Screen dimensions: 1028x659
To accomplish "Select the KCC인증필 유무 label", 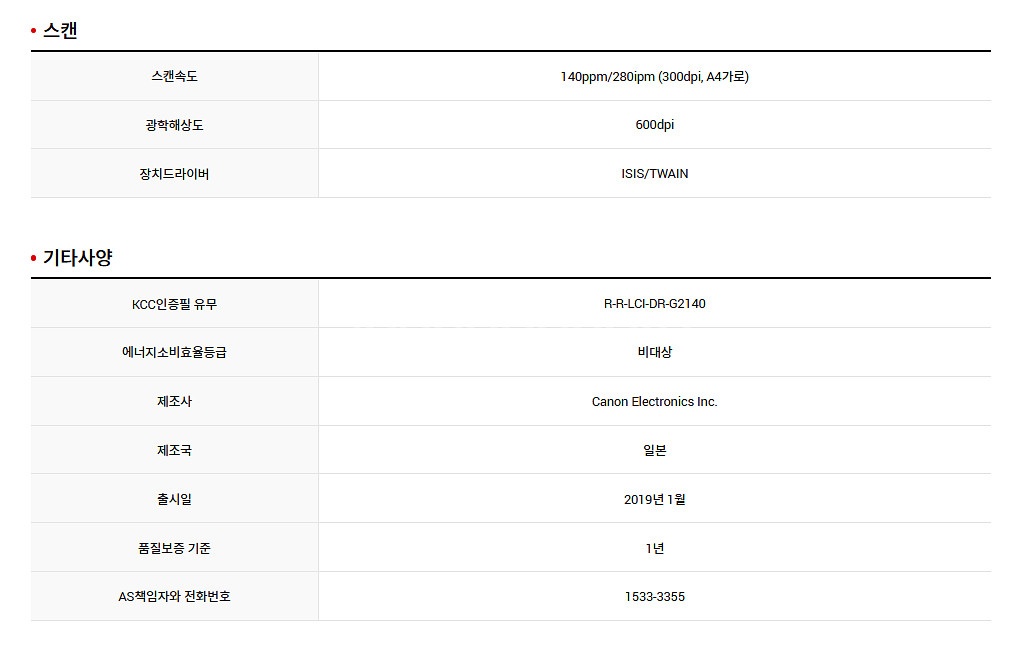I will coord(174,304).
